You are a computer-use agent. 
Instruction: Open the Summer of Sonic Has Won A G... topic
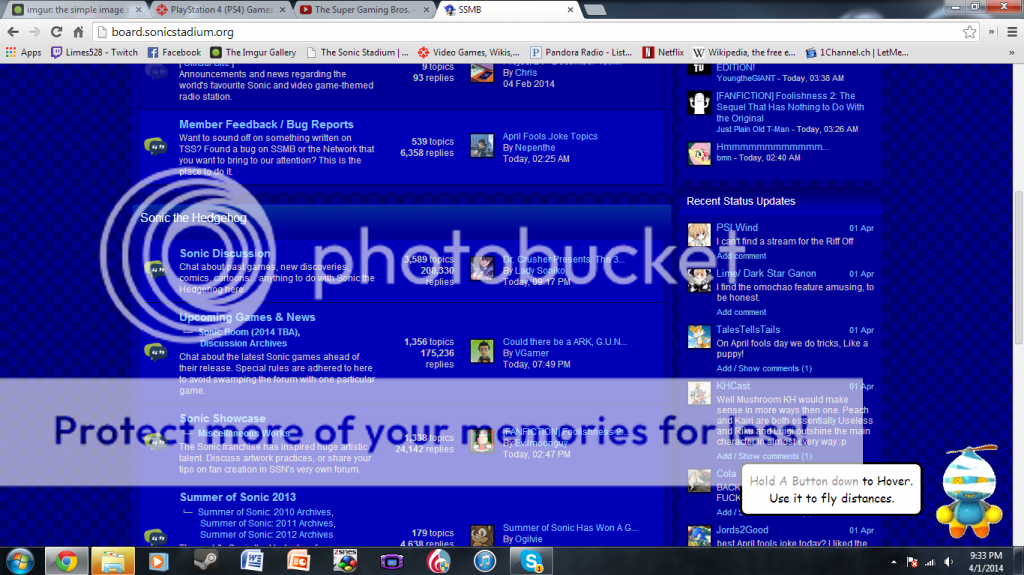pyautogui.click(x=569, y=527)
